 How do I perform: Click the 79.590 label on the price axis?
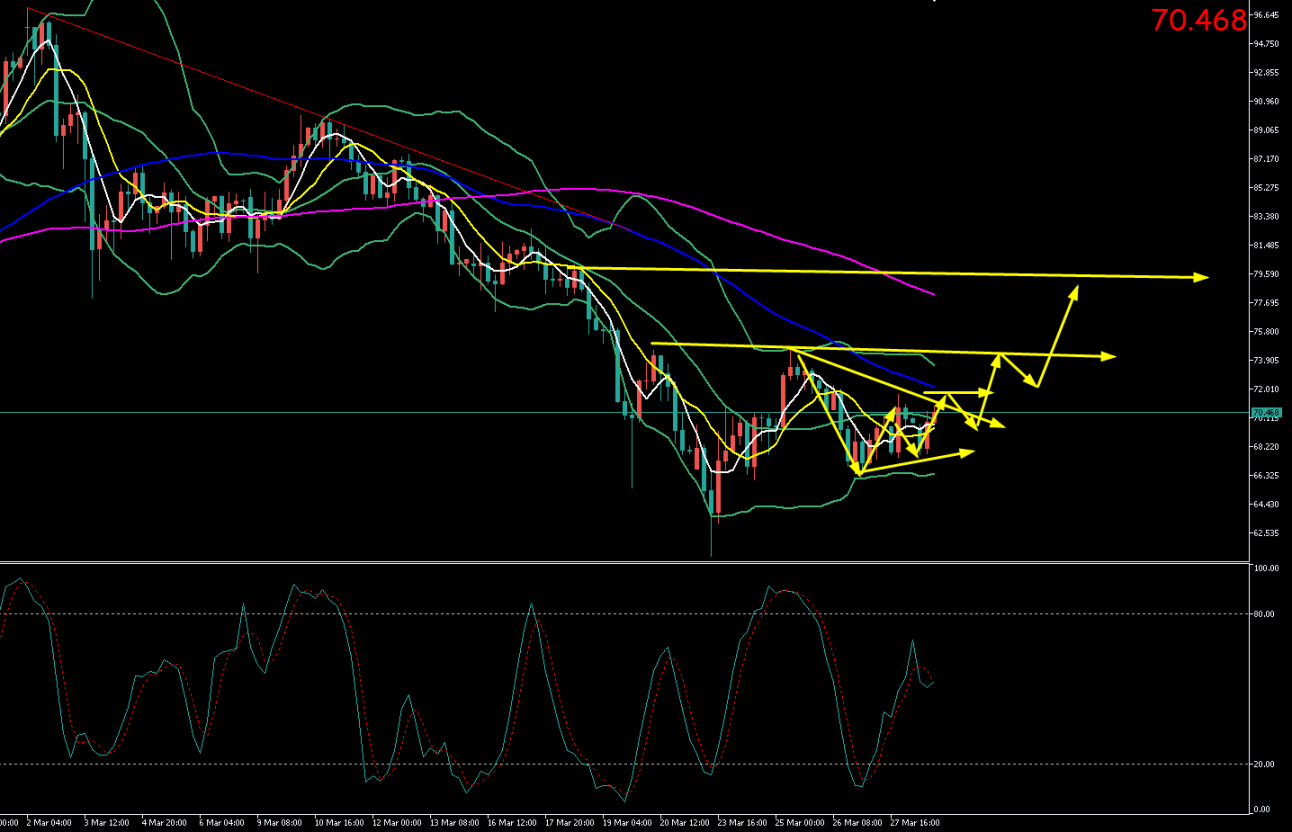[1266, 274]
